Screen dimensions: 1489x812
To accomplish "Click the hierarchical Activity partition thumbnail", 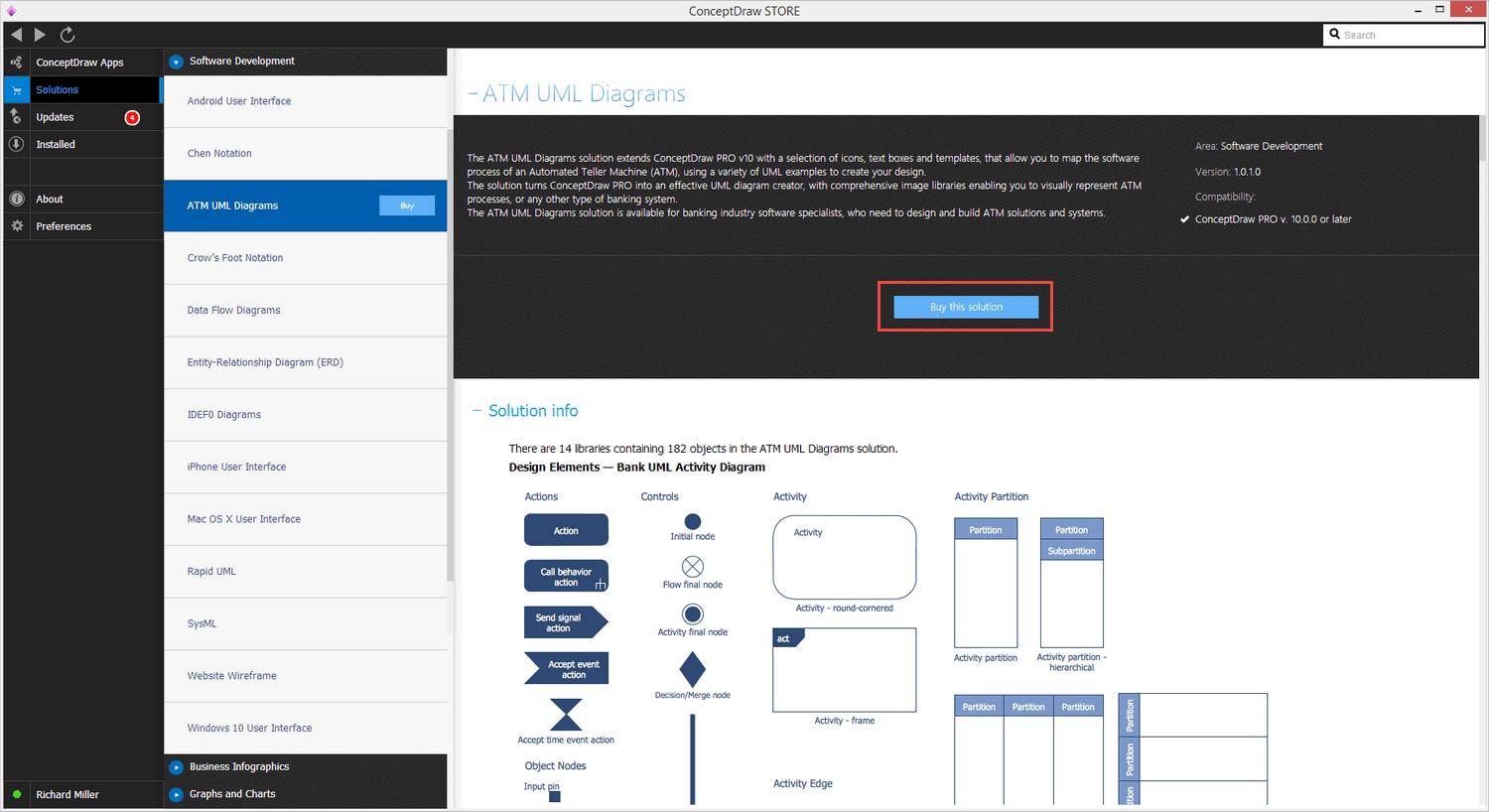I will tap(1072, 584).
